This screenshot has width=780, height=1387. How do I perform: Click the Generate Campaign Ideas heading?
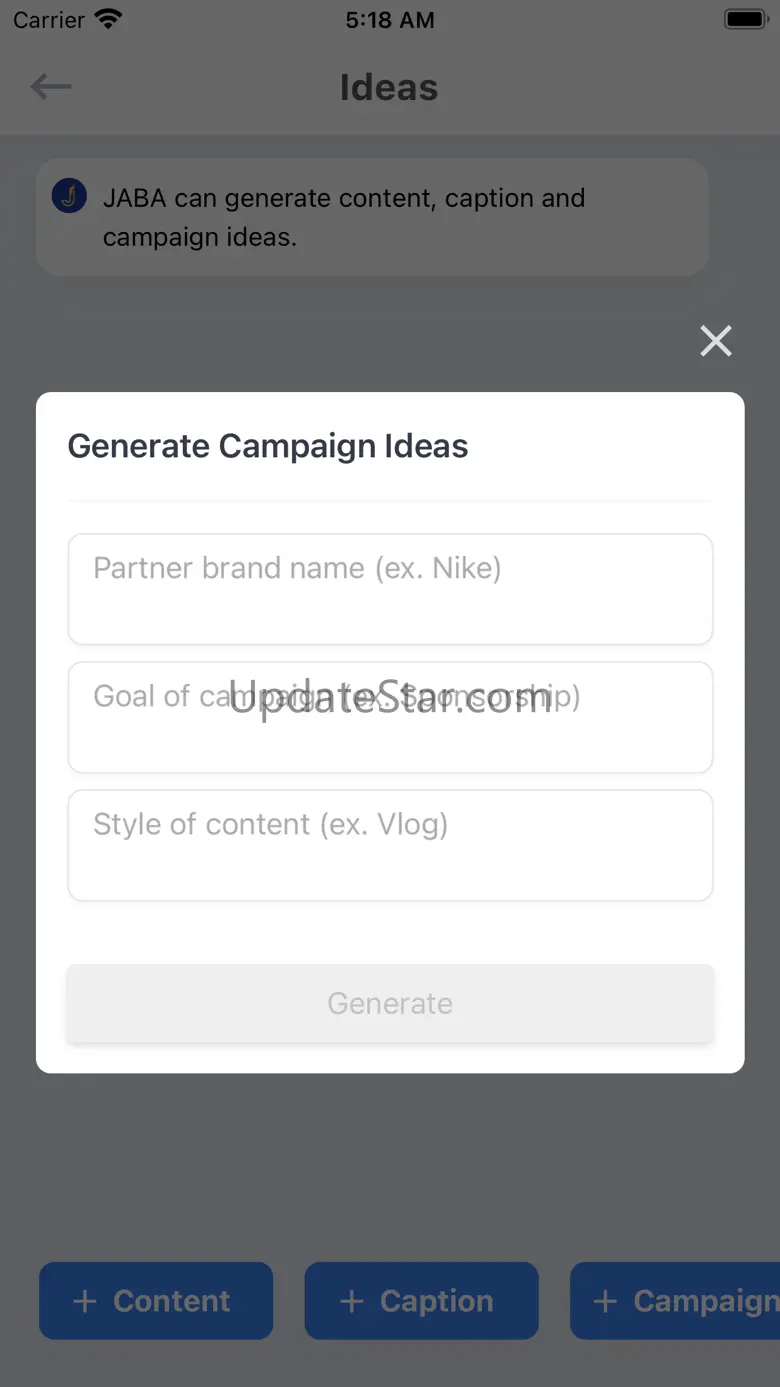268,446
